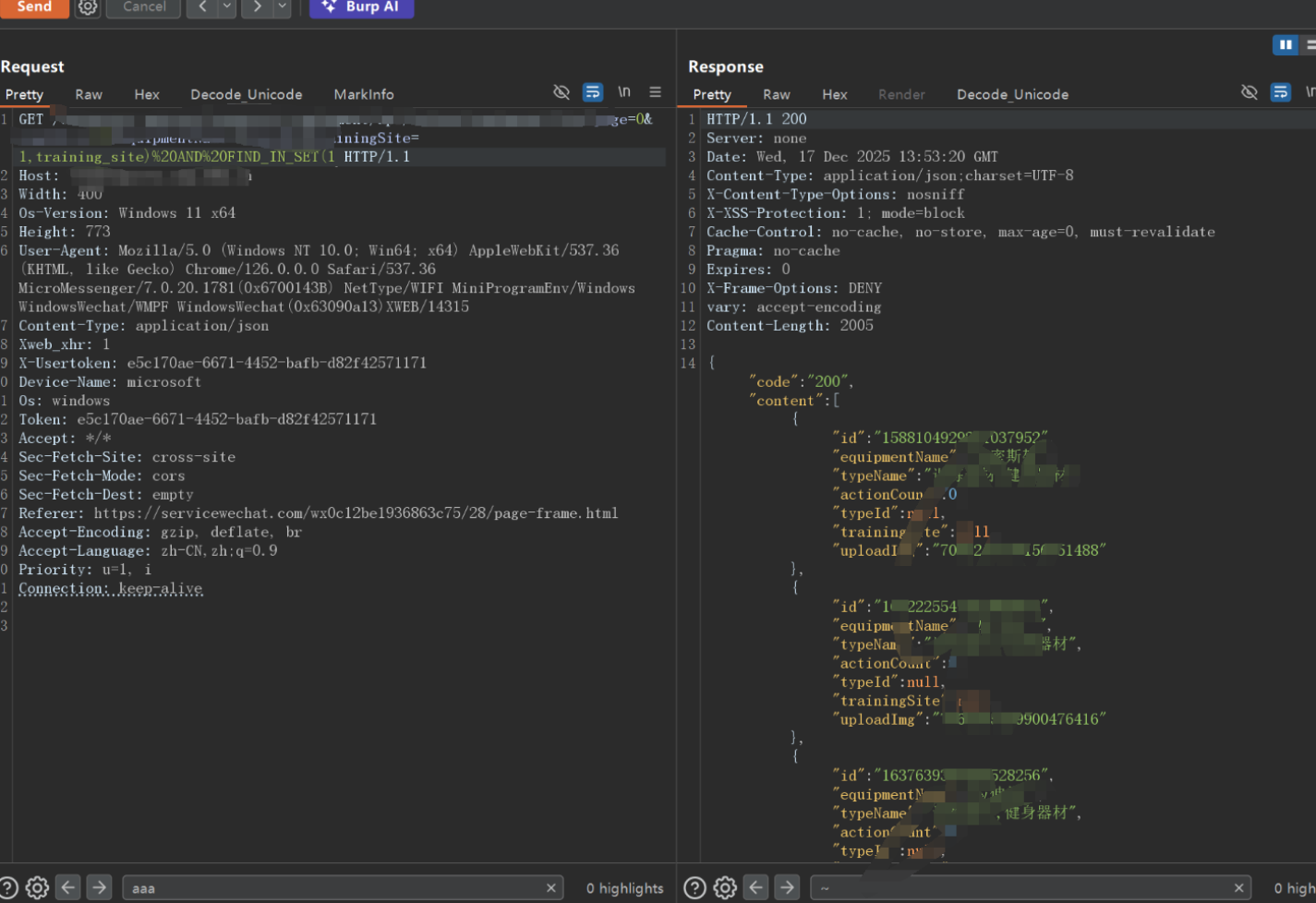
Task: Open Request pane hamburger menu
Action: coord(655,92)
